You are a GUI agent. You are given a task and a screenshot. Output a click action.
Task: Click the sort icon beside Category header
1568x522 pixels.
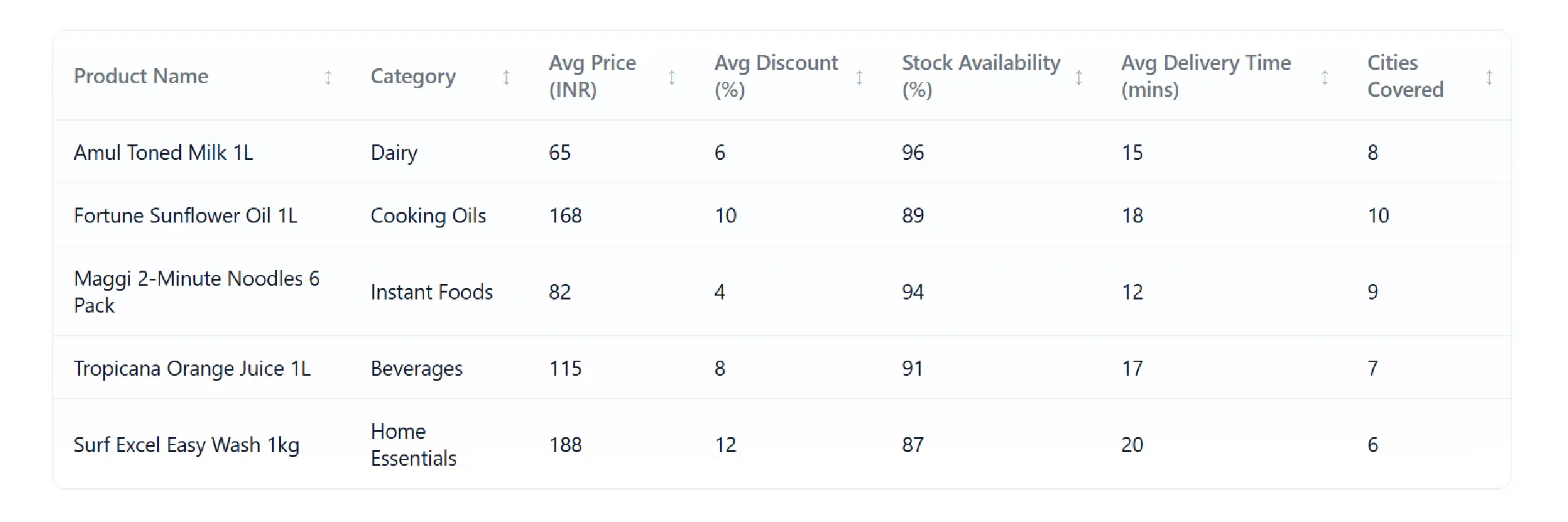coord(506,77)
